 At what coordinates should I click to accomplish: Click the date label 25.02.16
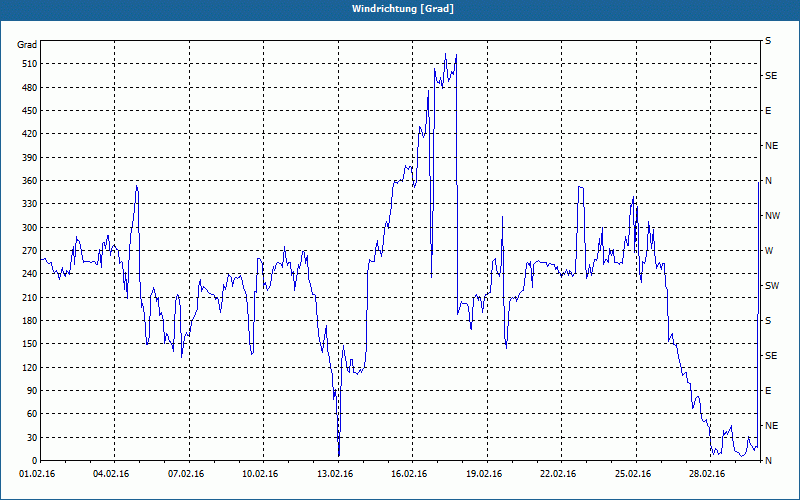coord(633,474)
